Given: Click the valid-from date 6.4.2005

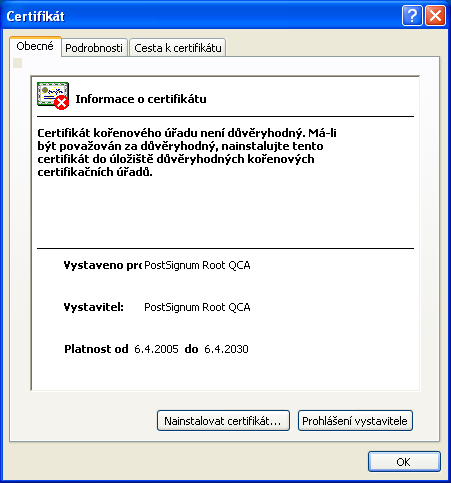Looking at the screenshot, I should tap(156, 349).
